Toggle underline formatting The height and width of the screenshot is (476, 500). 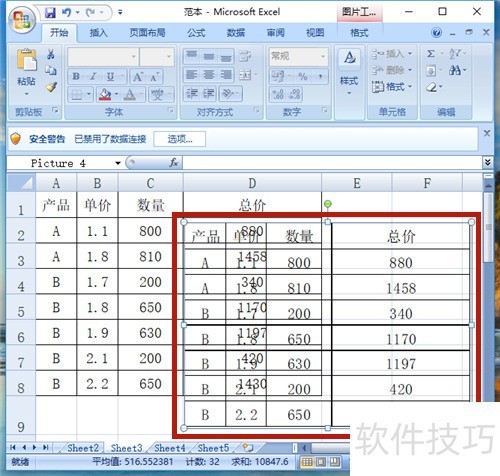tap(110, 77)
